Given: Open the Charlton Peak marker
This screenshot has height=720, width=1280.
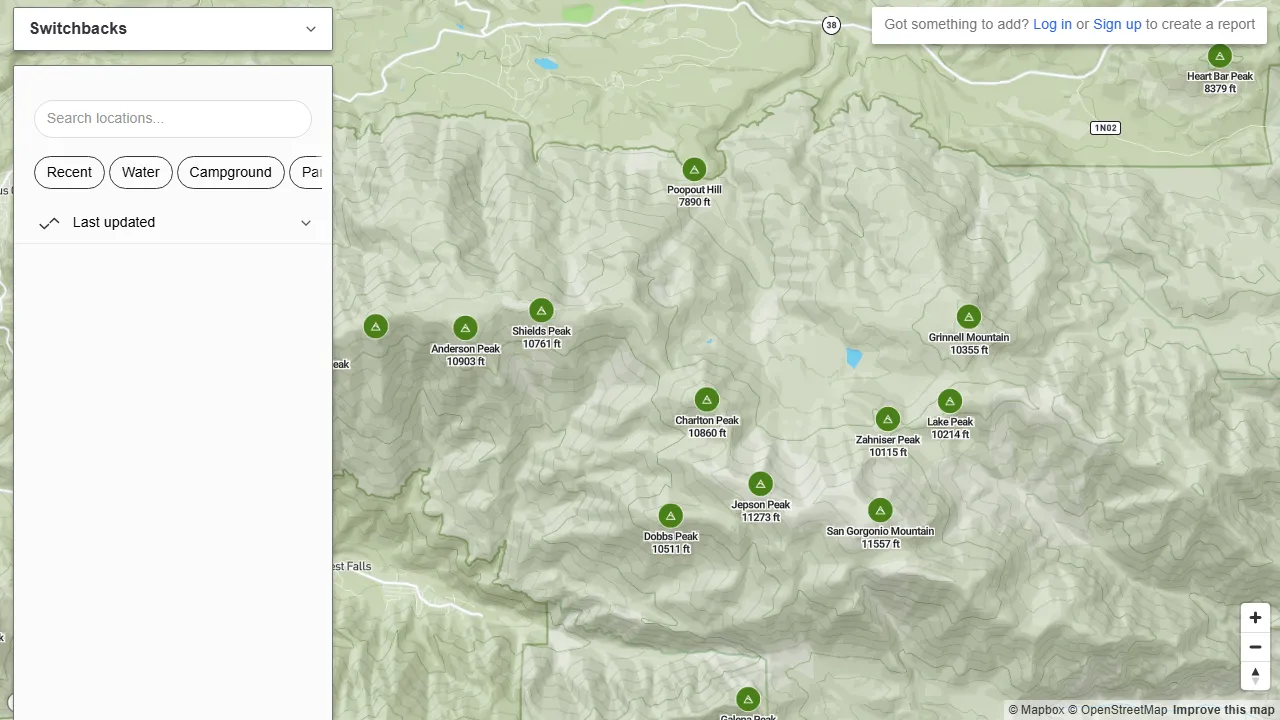Looking at the screenshot, I should (x=707, y=399).
